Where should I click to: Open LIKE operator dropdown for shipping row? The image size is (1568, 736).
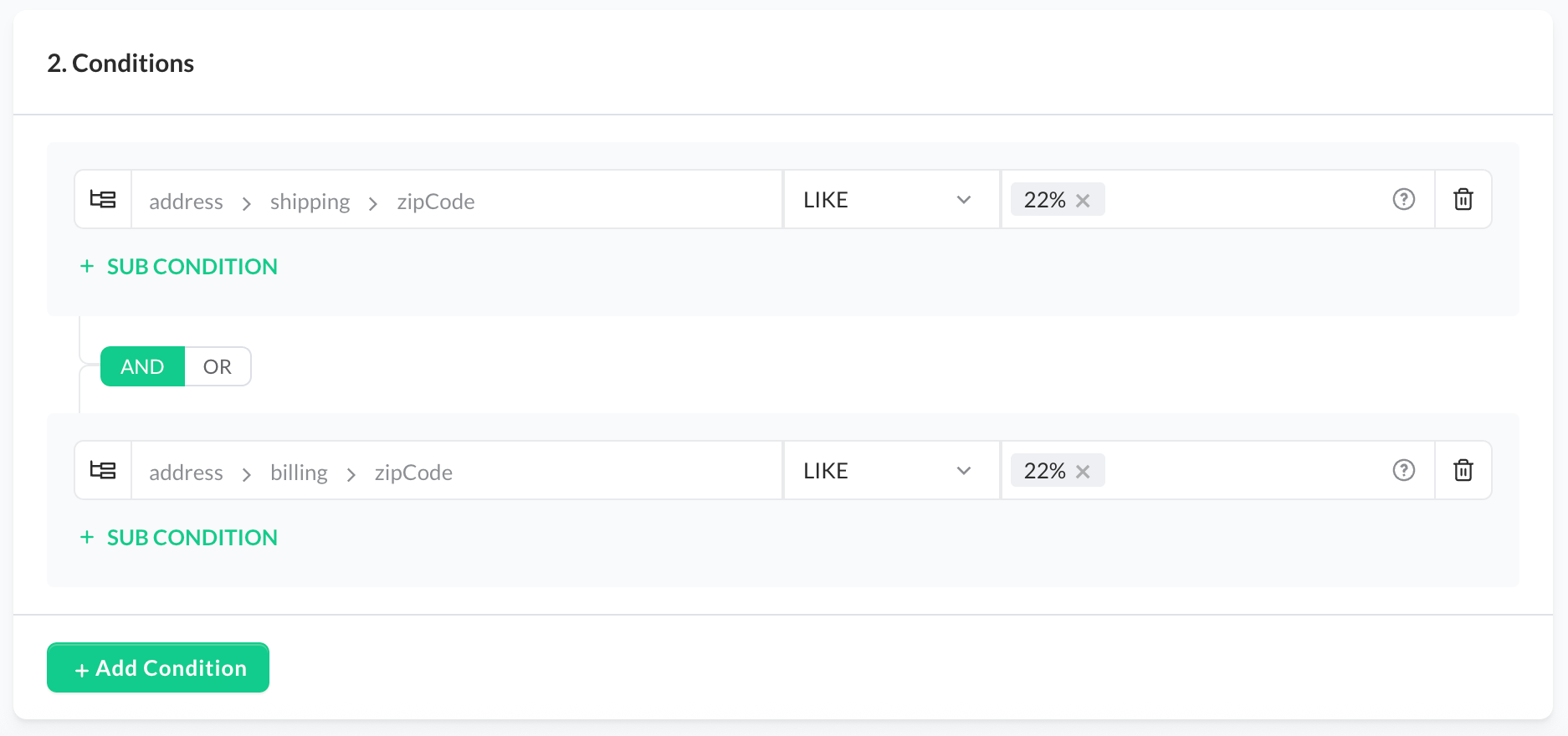point(891,200)
